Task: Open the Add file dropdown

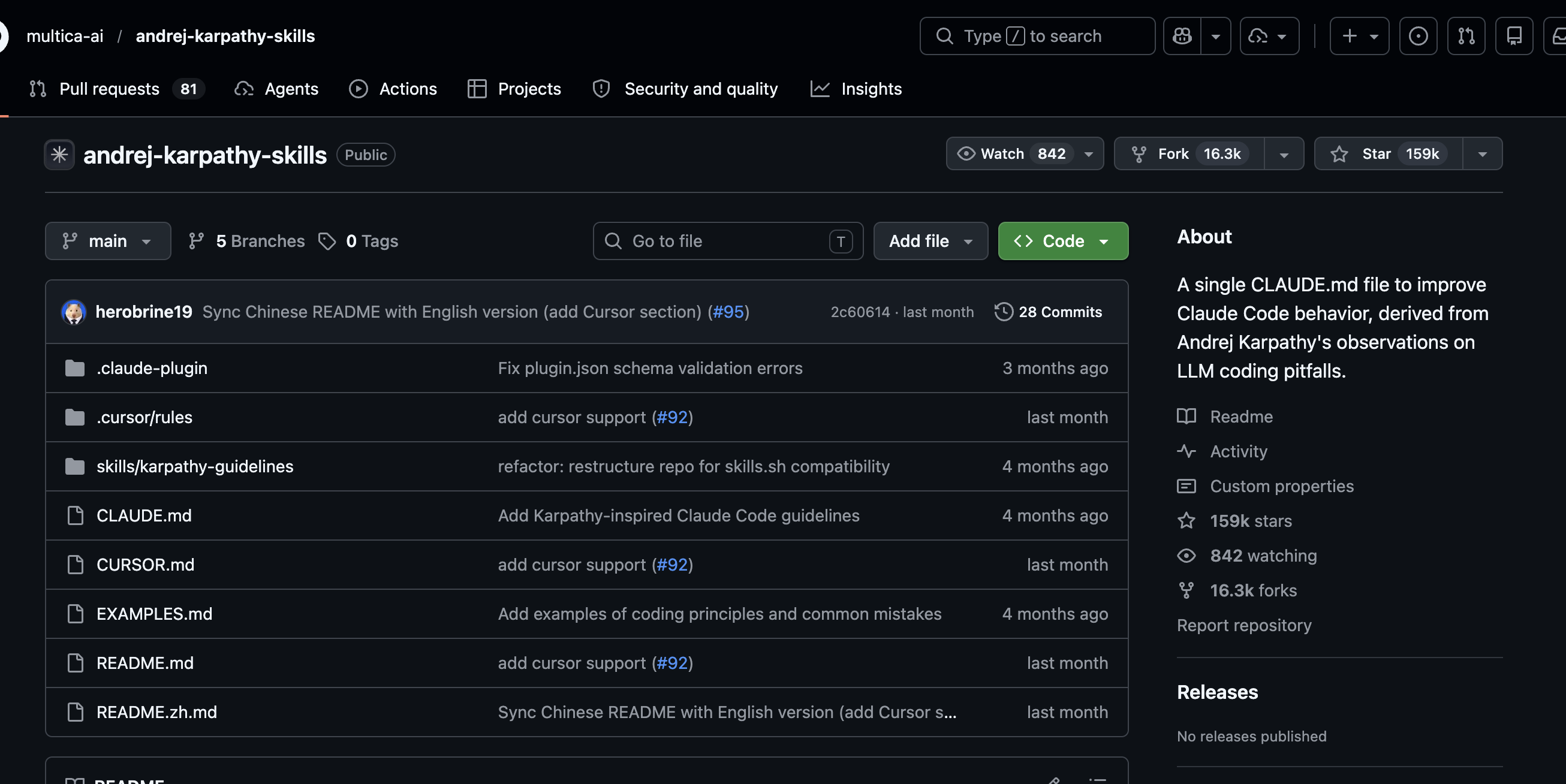Action: pyautogui.click(x=930, y=242)
